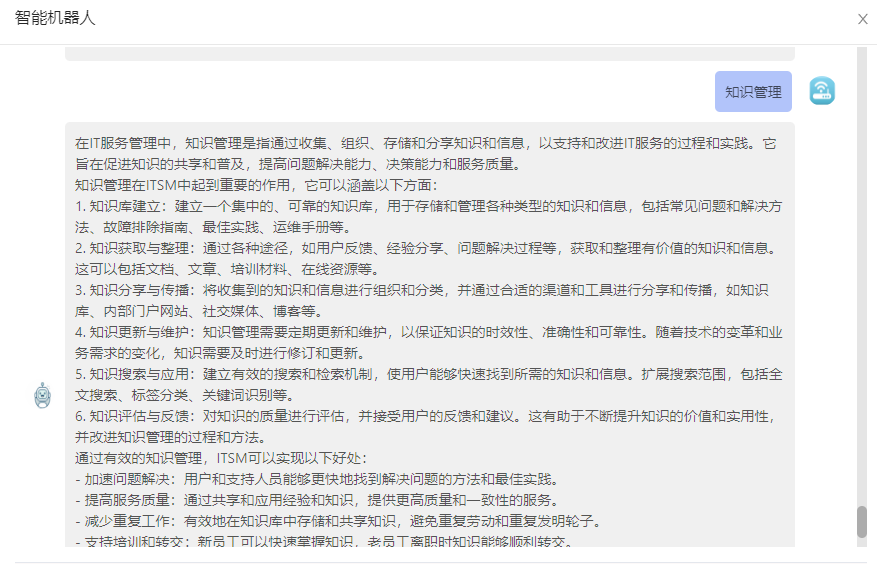Click the line starting 4. 知识更新与维护
This screenshot has width=877, height=564.
click(428, 332)
